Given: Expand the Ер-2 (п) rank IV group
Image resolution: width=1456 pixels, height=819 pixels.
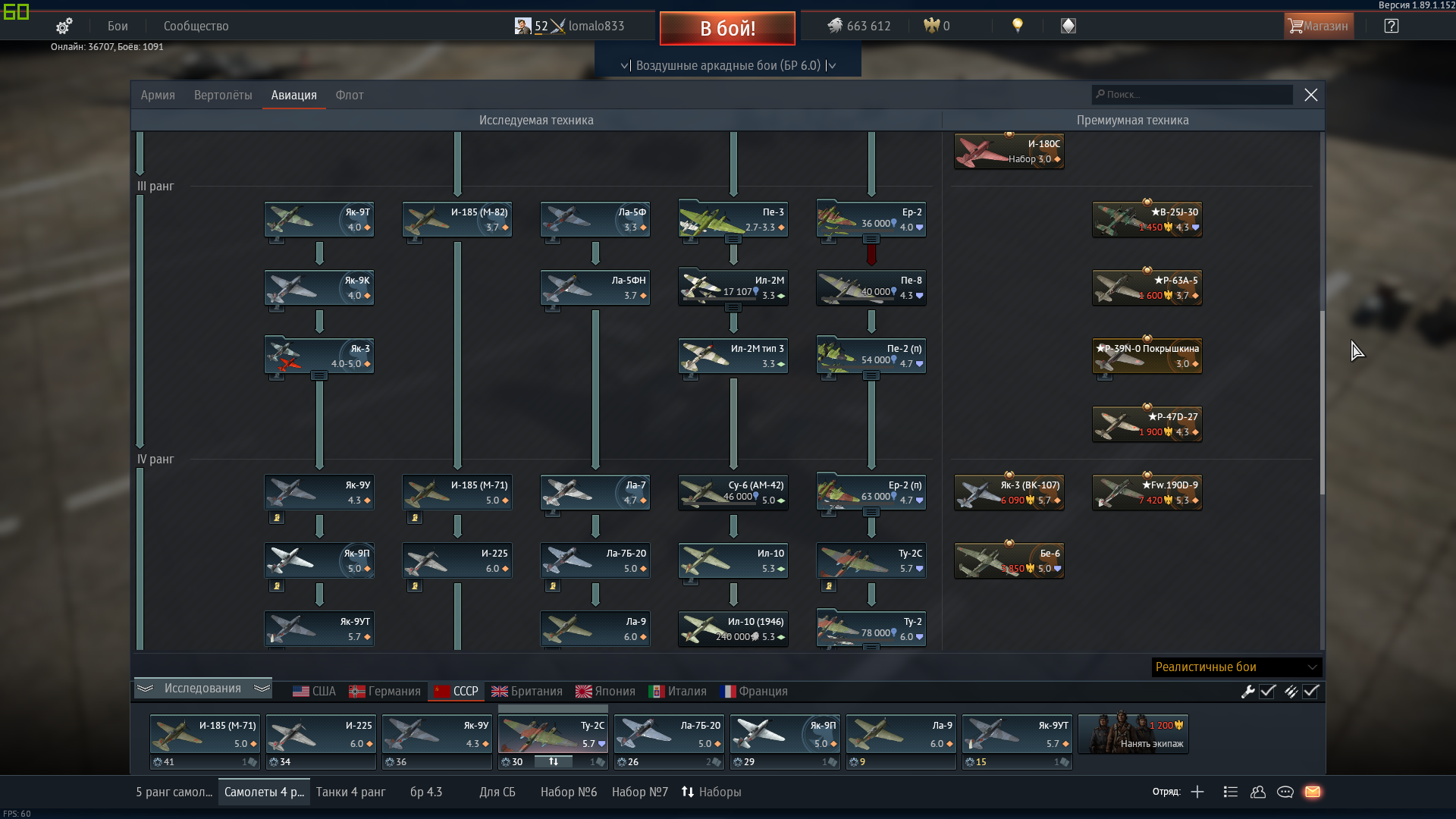Looking at the screenshot, I should point(871,513).
